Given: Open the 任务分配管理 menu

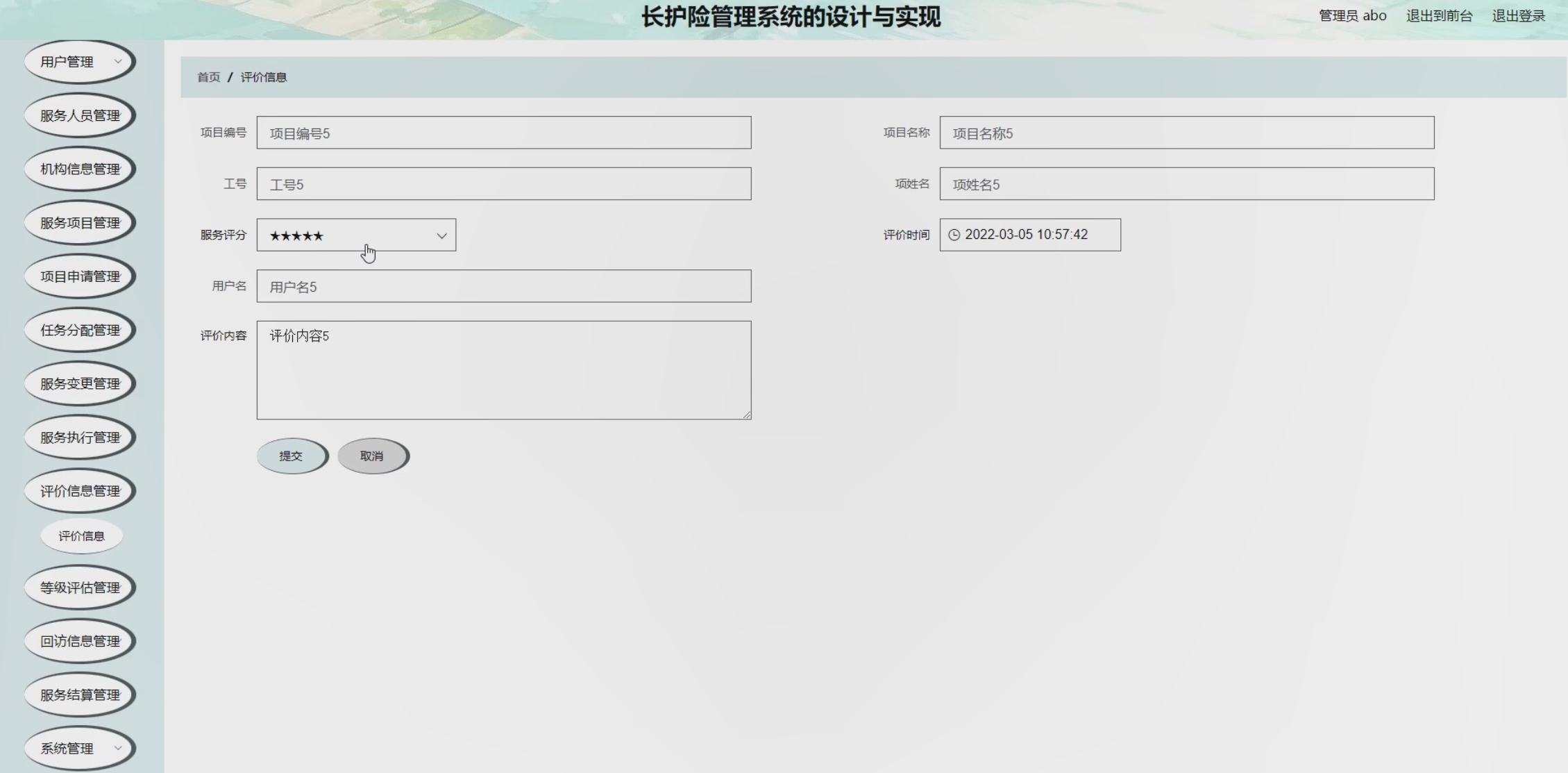Looking at the screenshot, I should click(x=80, y=330).
